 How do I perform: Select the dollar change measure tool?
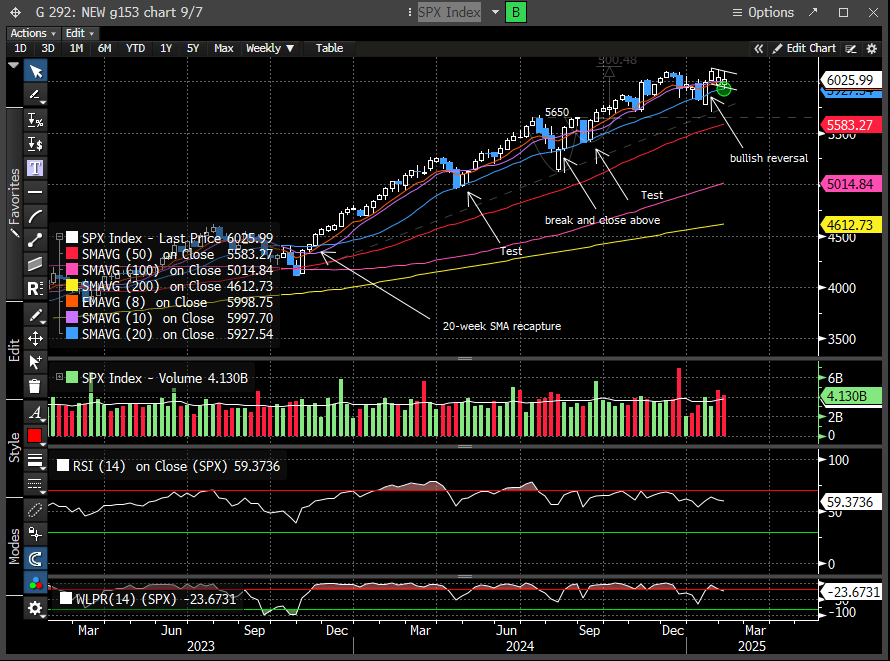[35, 144]
